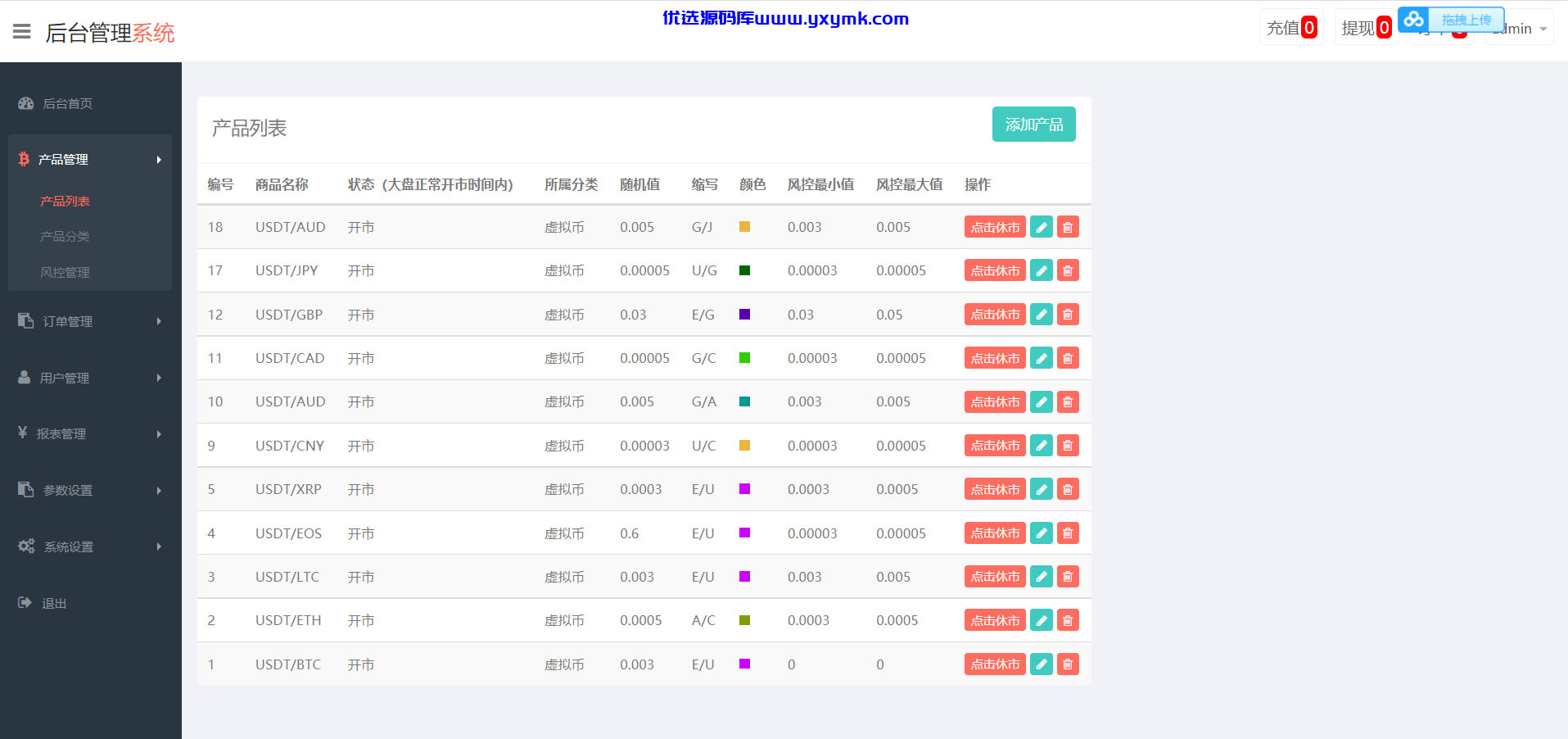Open 风控管理 submenu item
The width and height of the screenshot is (1568, 739).
pos(65,272)
